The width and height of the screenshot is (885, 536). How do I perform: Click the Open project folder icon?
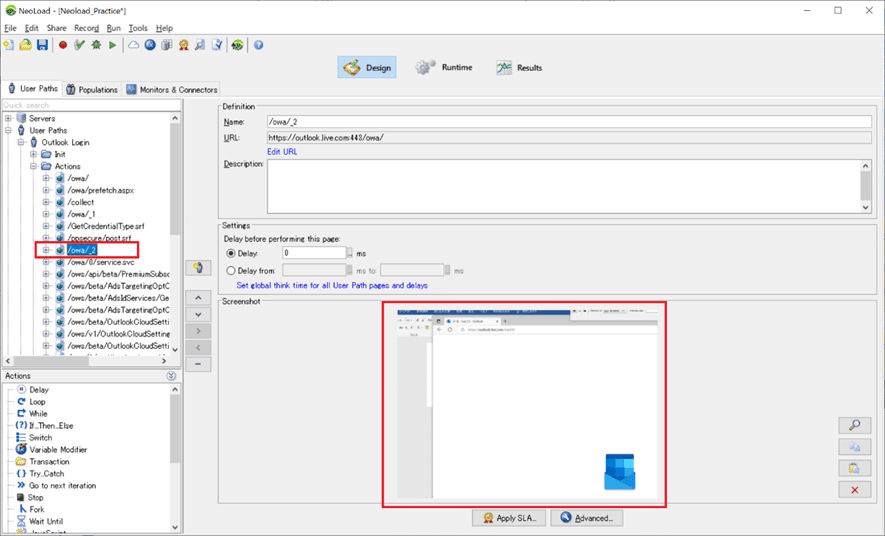(25, 45)
